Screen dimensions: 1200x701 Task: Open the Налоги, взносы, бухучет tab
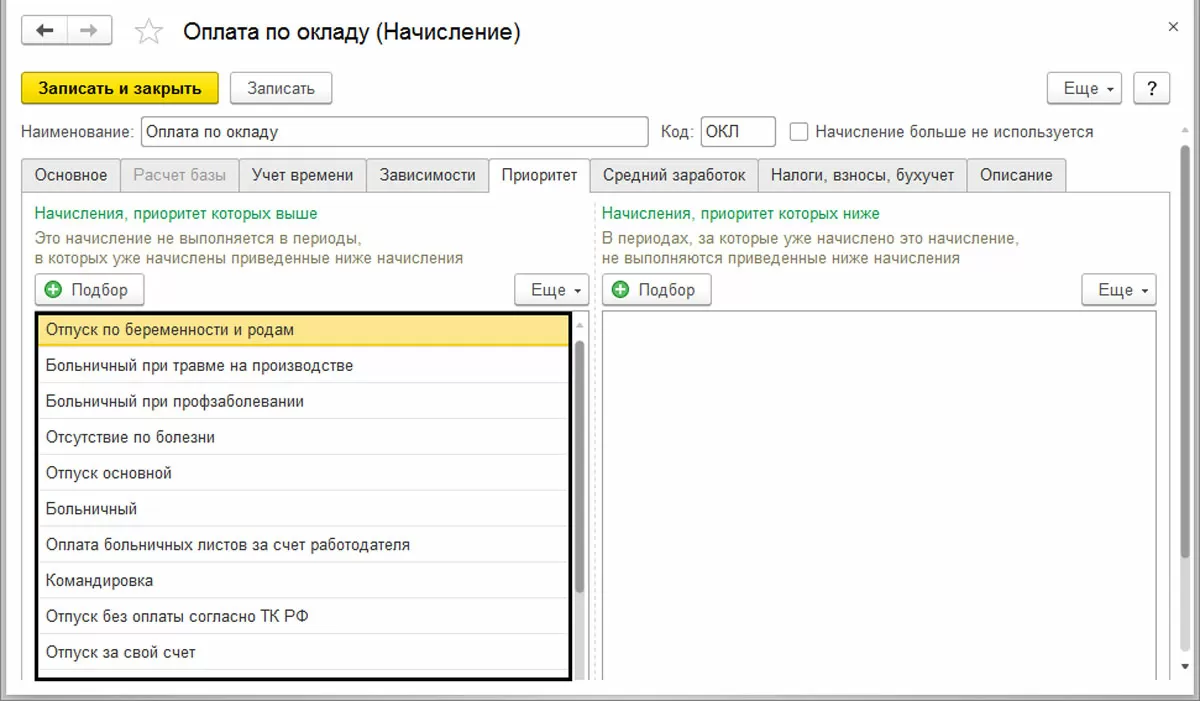(862, 175)
